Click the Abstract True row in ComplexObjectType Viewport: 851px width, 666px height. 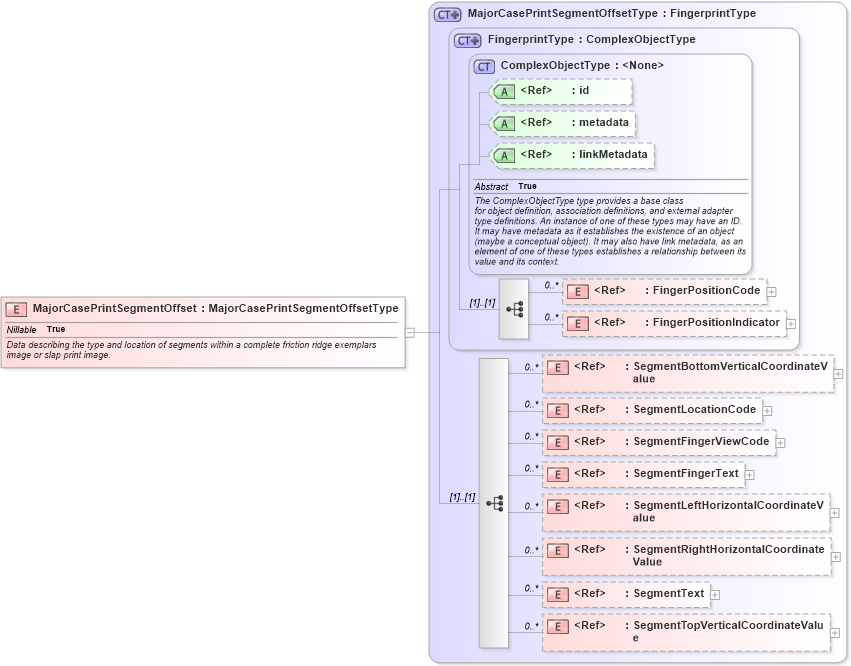coord(520,186)
